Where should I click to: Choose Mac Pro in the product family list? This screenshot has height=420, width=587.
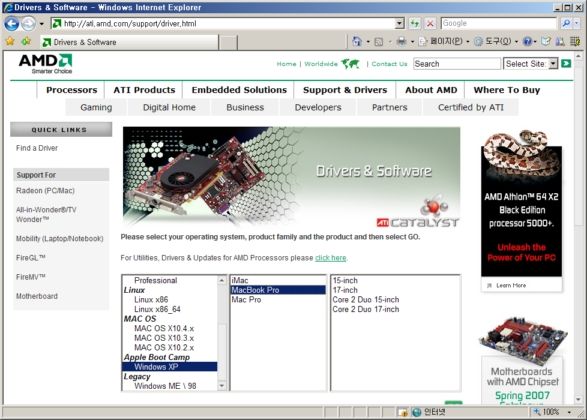click(x=278, y=299)
